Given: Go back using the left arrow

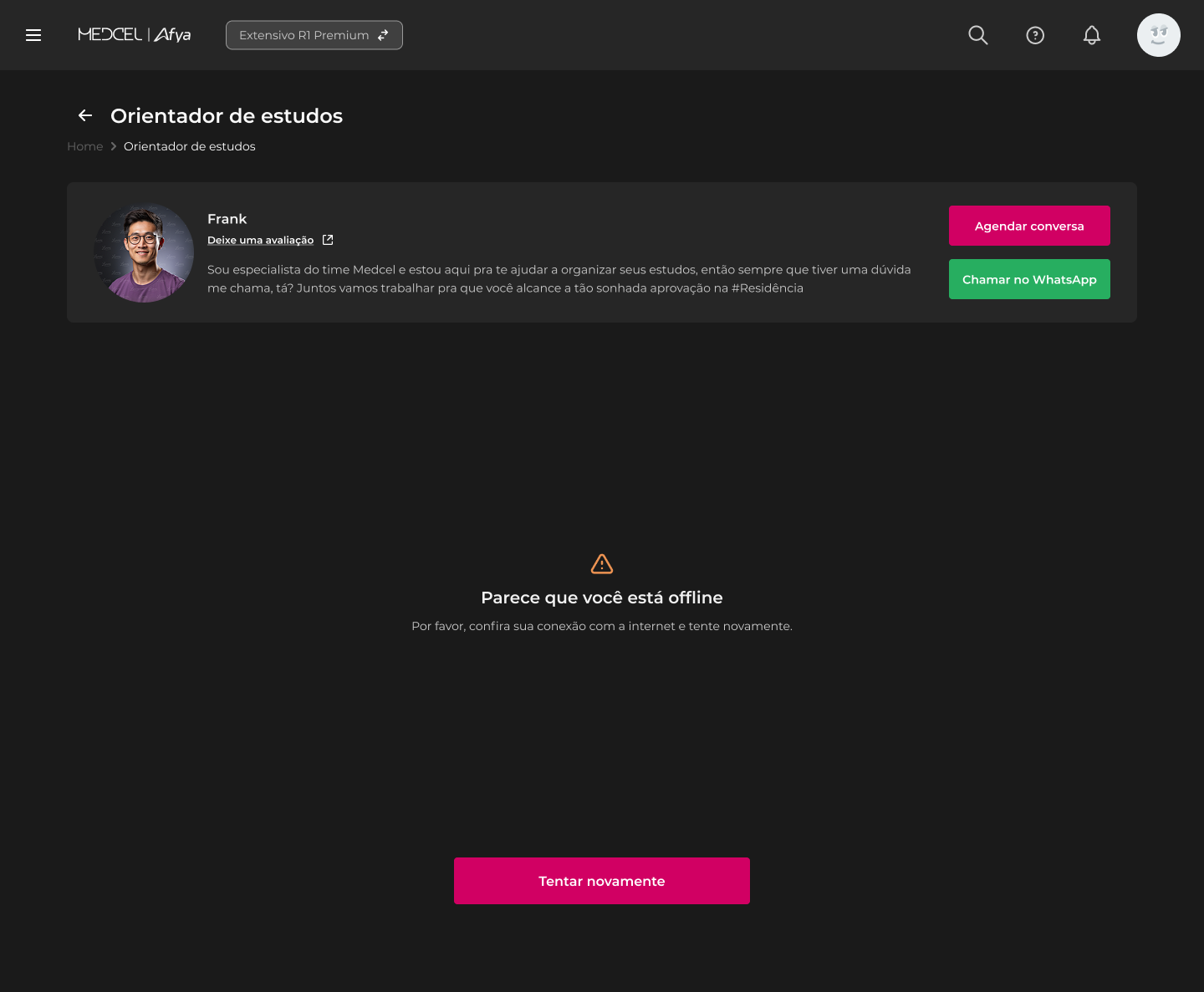Looking at the screenshot, I should (85, 115).
